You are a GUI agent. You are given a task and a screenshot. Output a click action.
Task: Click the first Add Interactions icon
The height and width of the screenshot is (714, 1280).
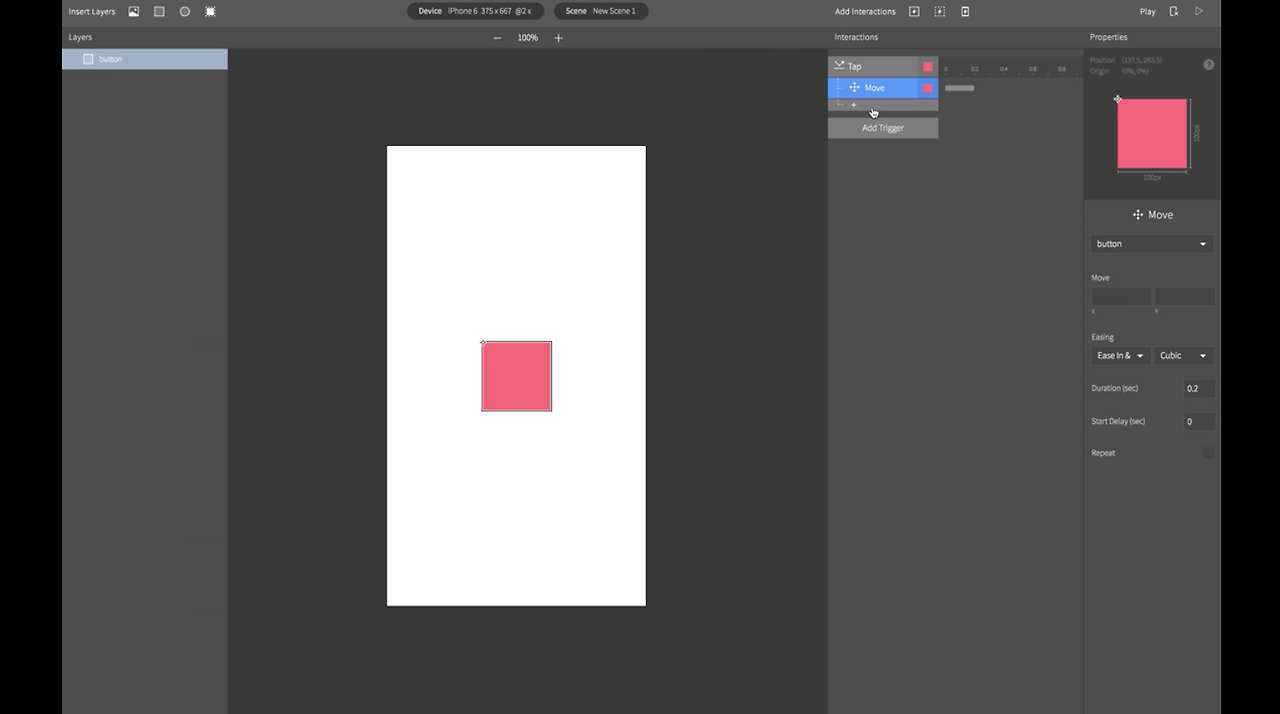[914, 12]
